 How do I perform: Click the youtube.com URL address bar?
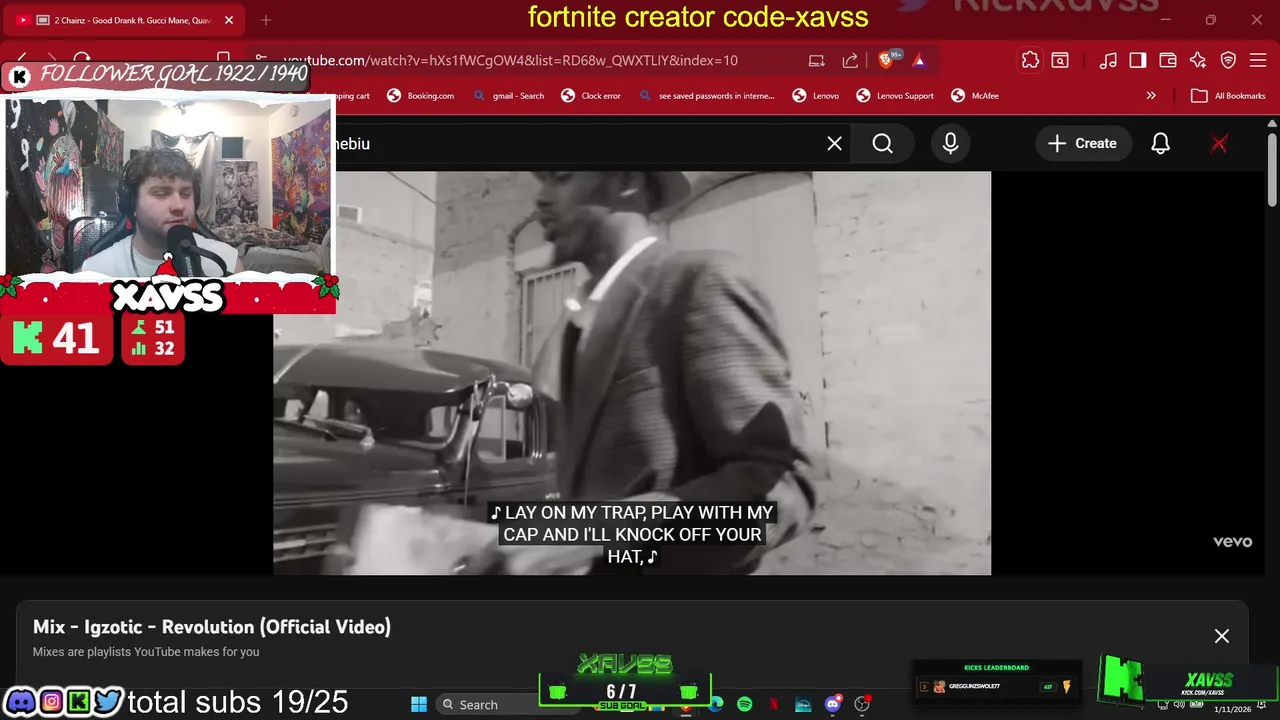click(510, 60)
